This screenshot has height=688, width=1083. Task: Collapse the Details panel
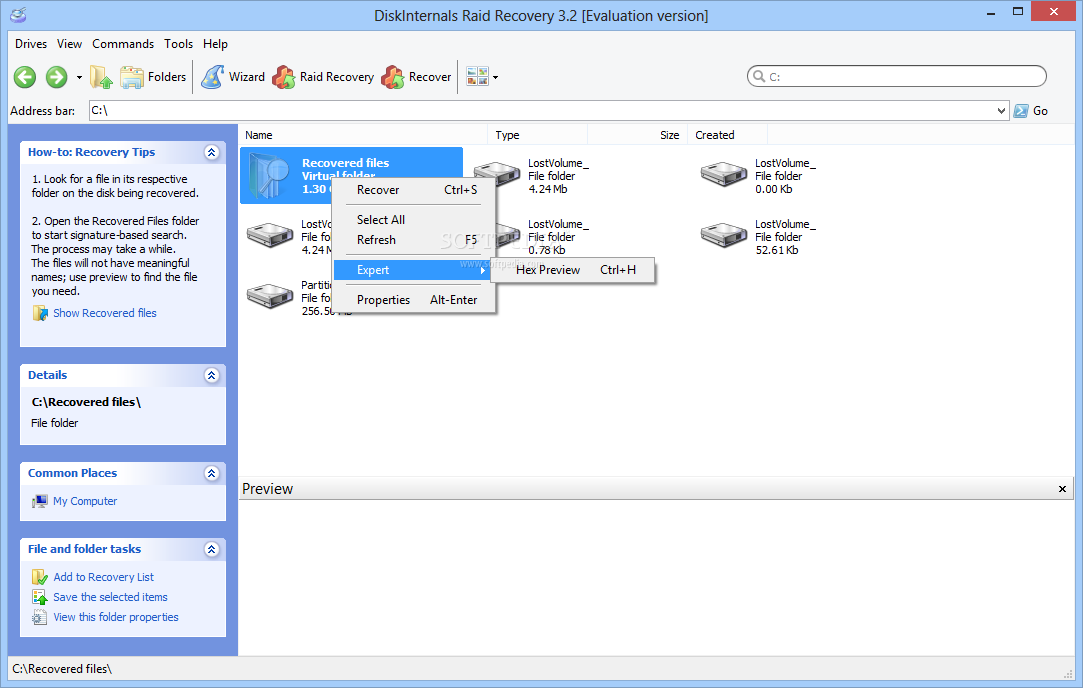tap(212, 375)
